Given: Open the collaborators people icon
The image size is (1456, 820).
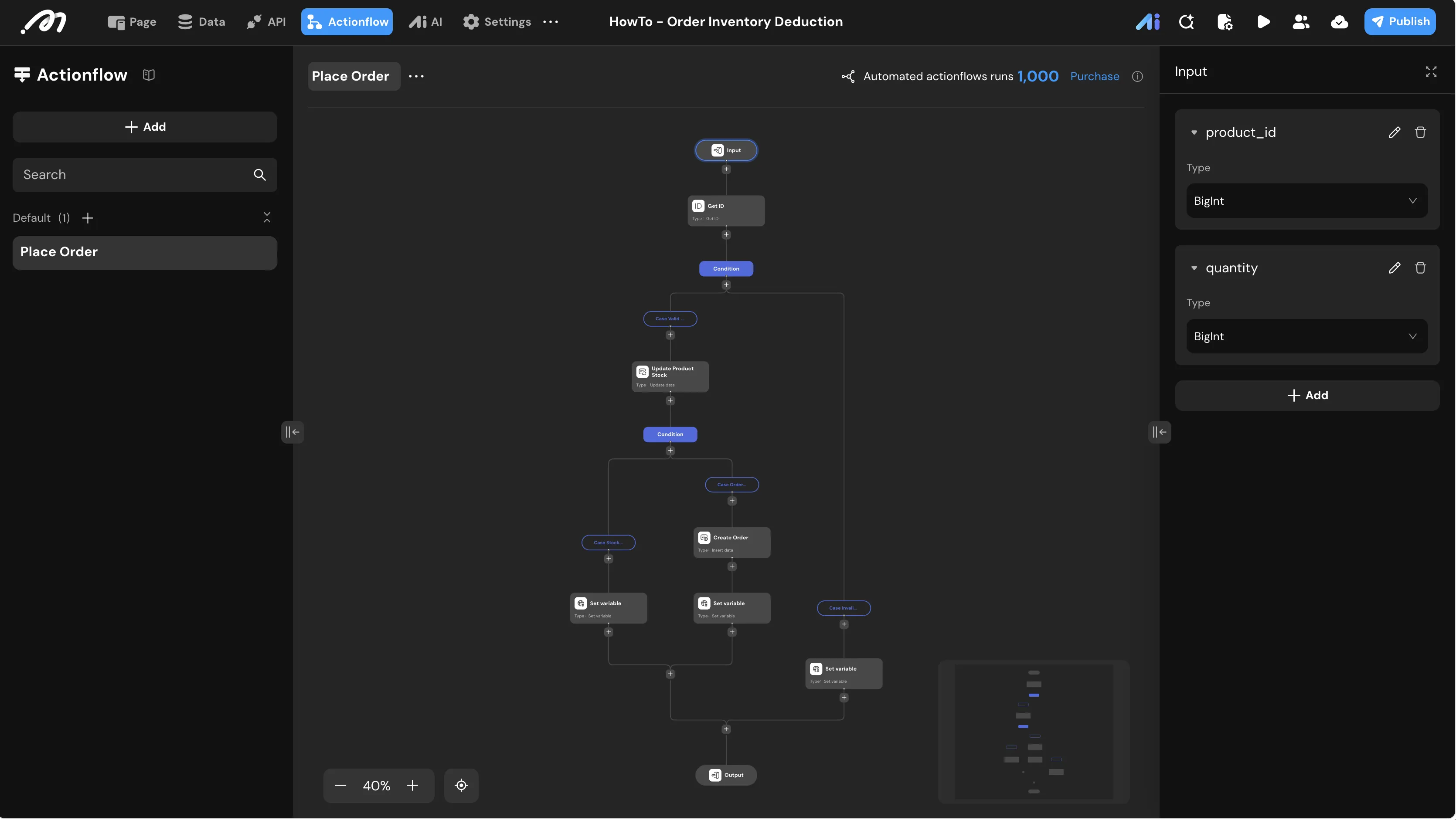Looking at the screenshot, I should 1301,22.
